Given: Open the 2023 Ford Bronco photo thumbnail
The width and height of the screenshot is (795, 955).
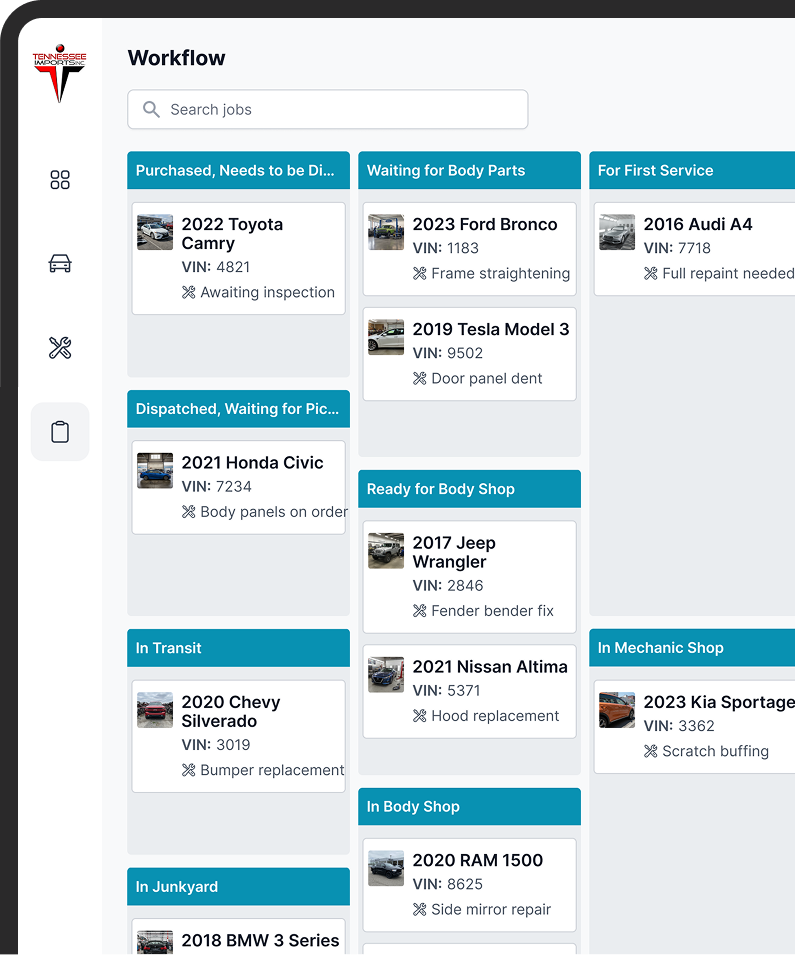Looking at the screenshot, I should tap(386, 232).
